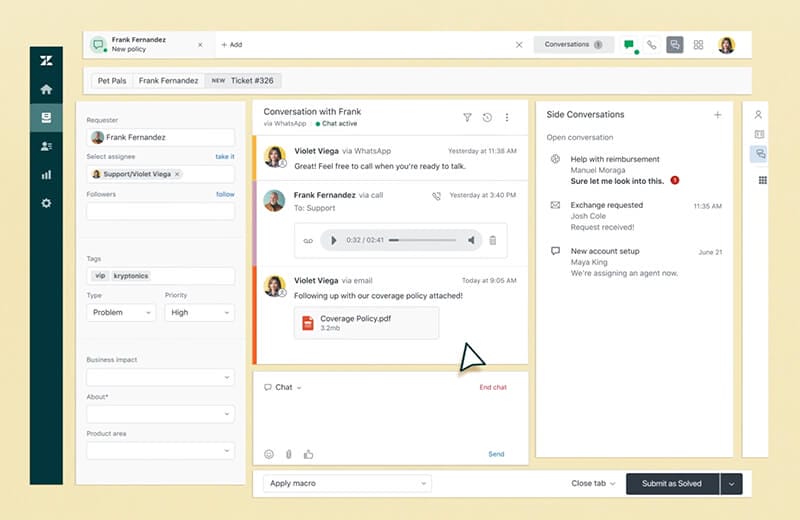Viewport: 800px width, 520px height.
Task: Click take it link for assignee
Action: (224, 157)
